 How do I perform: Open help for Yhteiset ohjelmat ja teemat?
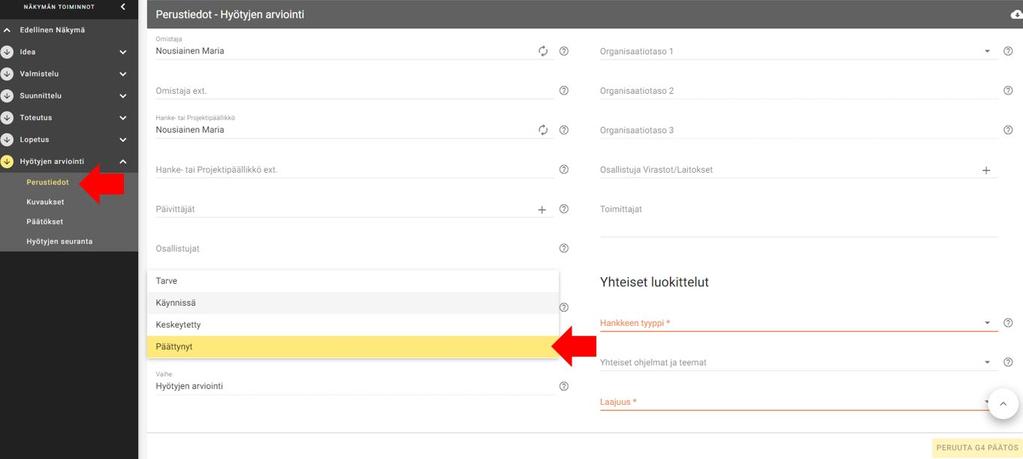[1008, 362]
